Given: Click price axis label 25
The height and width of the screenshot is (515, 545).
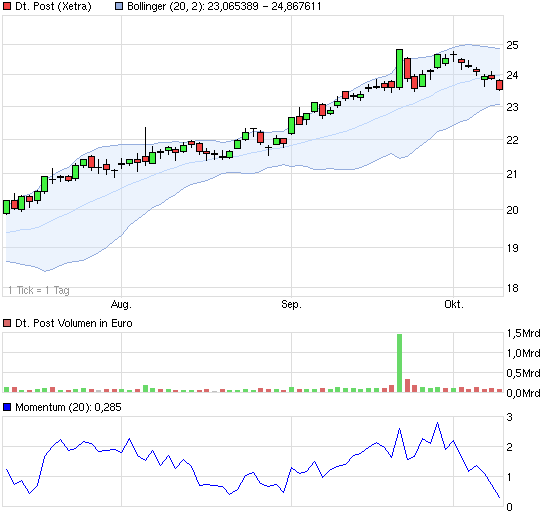Looking at the screenshot, I should point(512,45).
